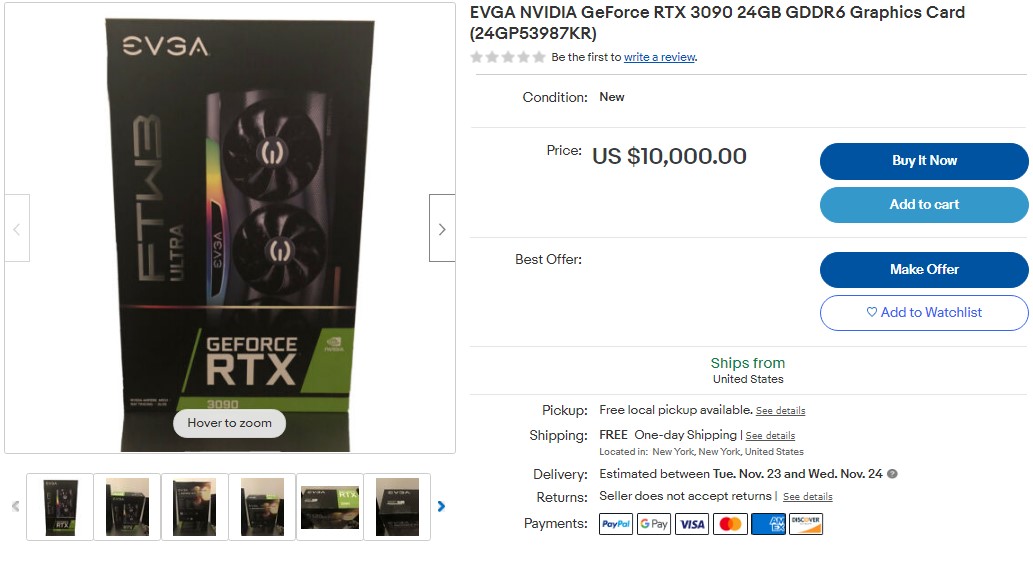Click the Buy It Now button

click(924, 161)
